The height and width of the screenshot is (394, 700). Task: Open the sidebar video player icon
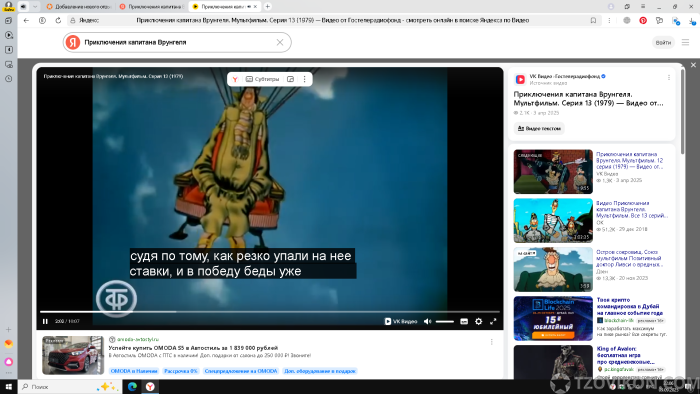8,35
